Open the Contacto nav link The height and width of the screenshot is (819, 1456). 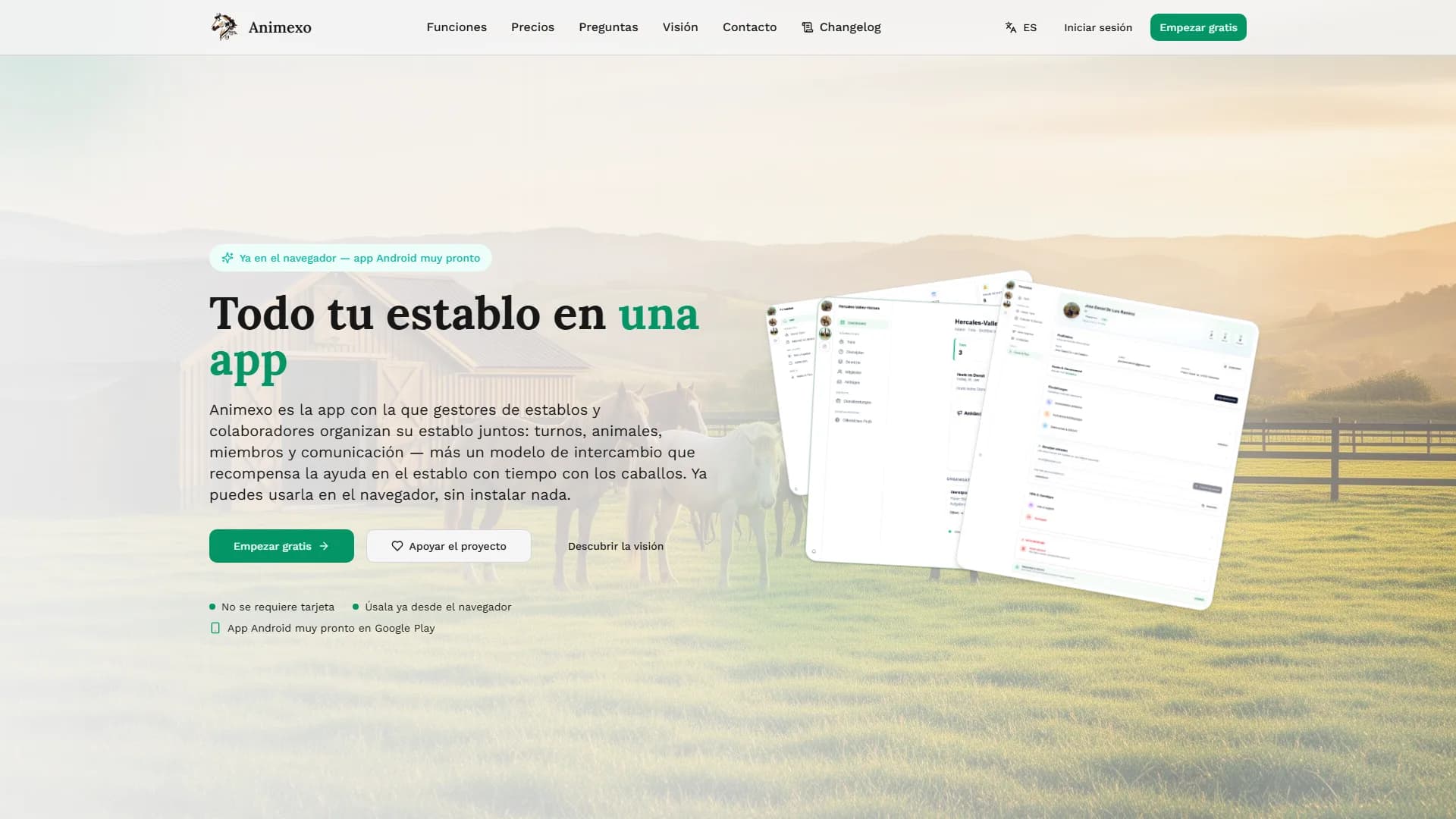pos(749,27)
